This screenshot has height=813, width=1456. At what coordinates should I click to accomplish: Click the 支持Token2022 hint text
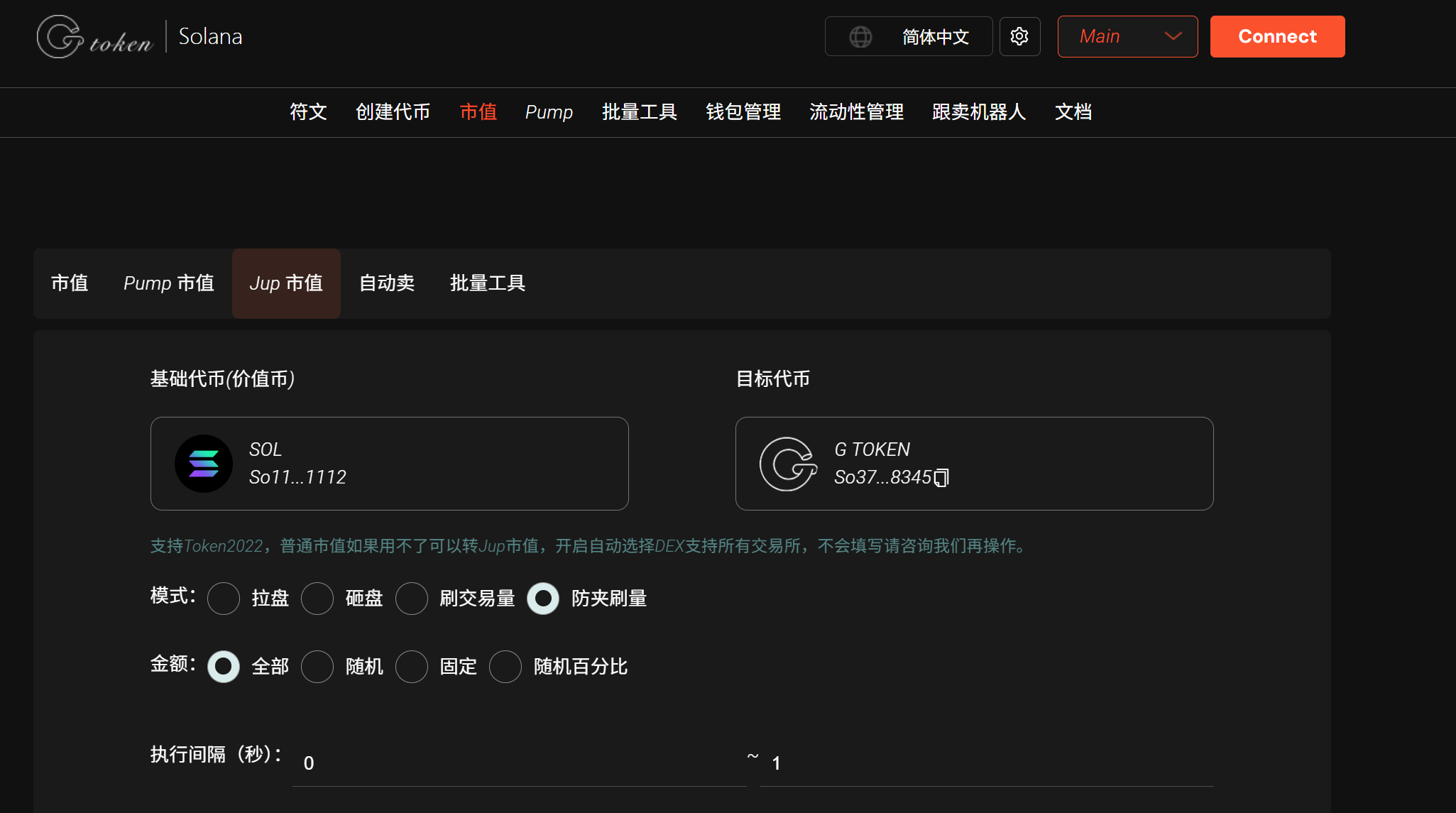589,546
